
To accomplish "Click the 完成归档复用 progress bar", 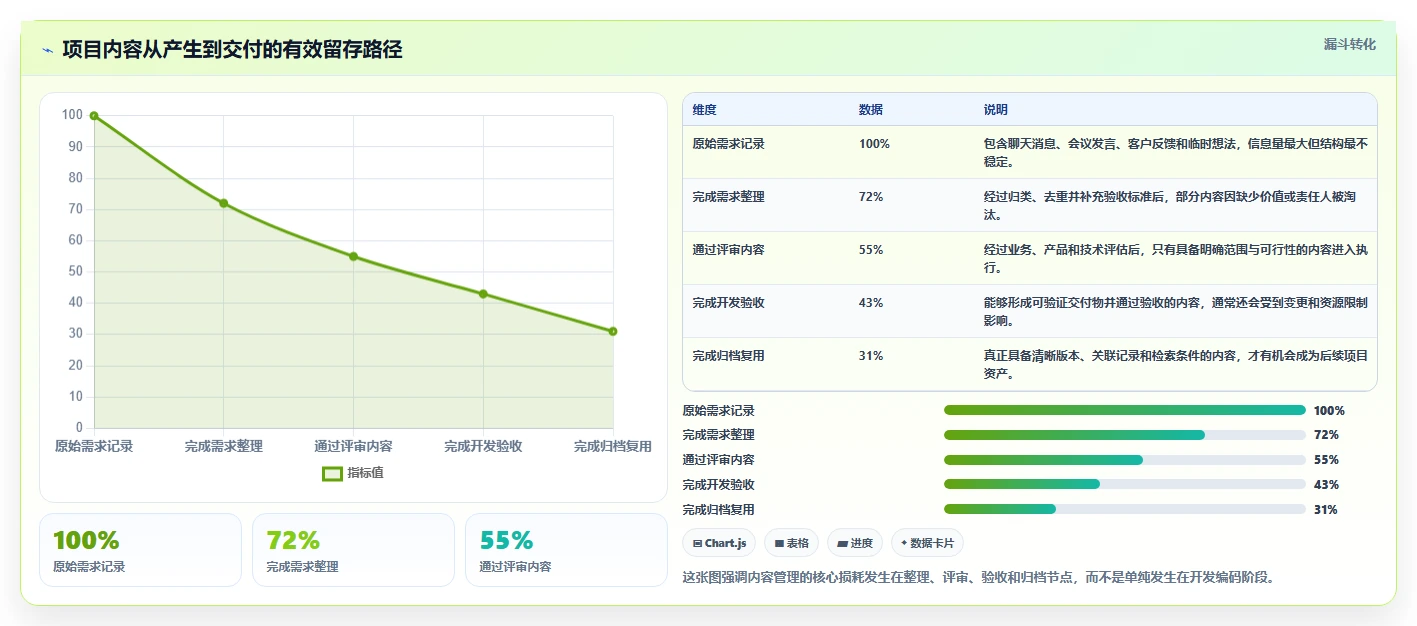I will coord(1125,509).
